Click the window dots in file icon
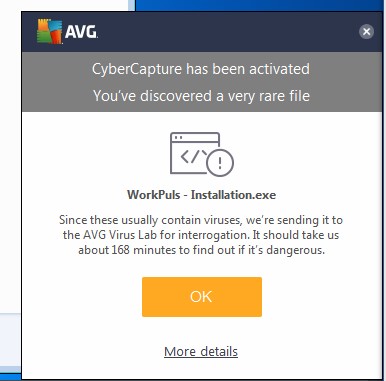Image resolution: width=386 pixels, height=381 pixels. [x=178, y=137]
